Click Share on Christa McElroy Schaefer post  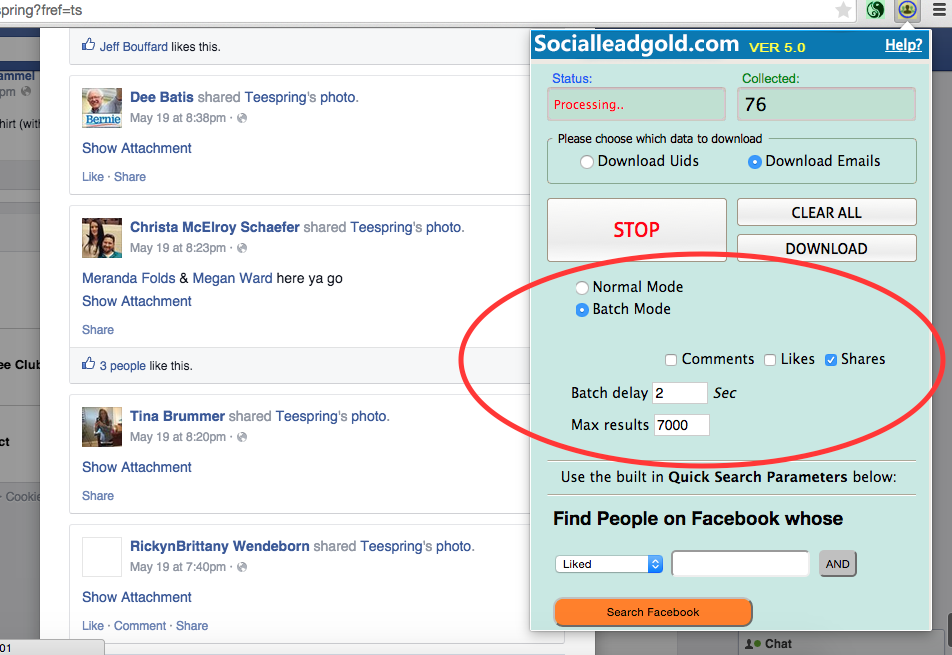point(98,330)
